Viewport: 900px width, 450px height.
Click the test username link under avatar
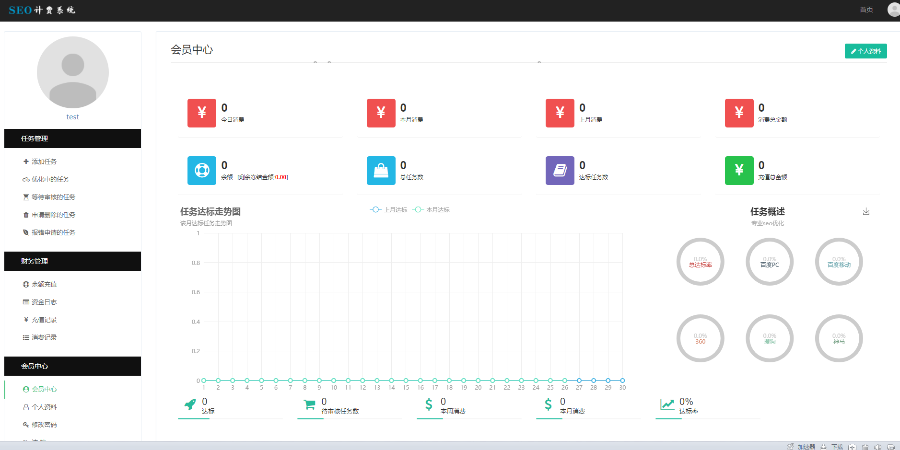click(72, 117)
